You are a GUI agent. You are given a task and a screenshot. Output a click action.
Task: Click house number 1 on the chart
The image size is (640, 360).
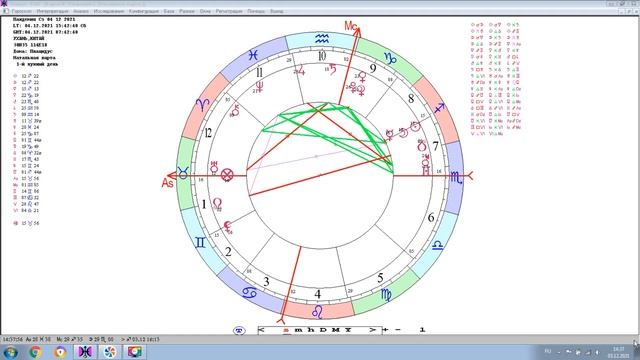click(x=204, y=204)
